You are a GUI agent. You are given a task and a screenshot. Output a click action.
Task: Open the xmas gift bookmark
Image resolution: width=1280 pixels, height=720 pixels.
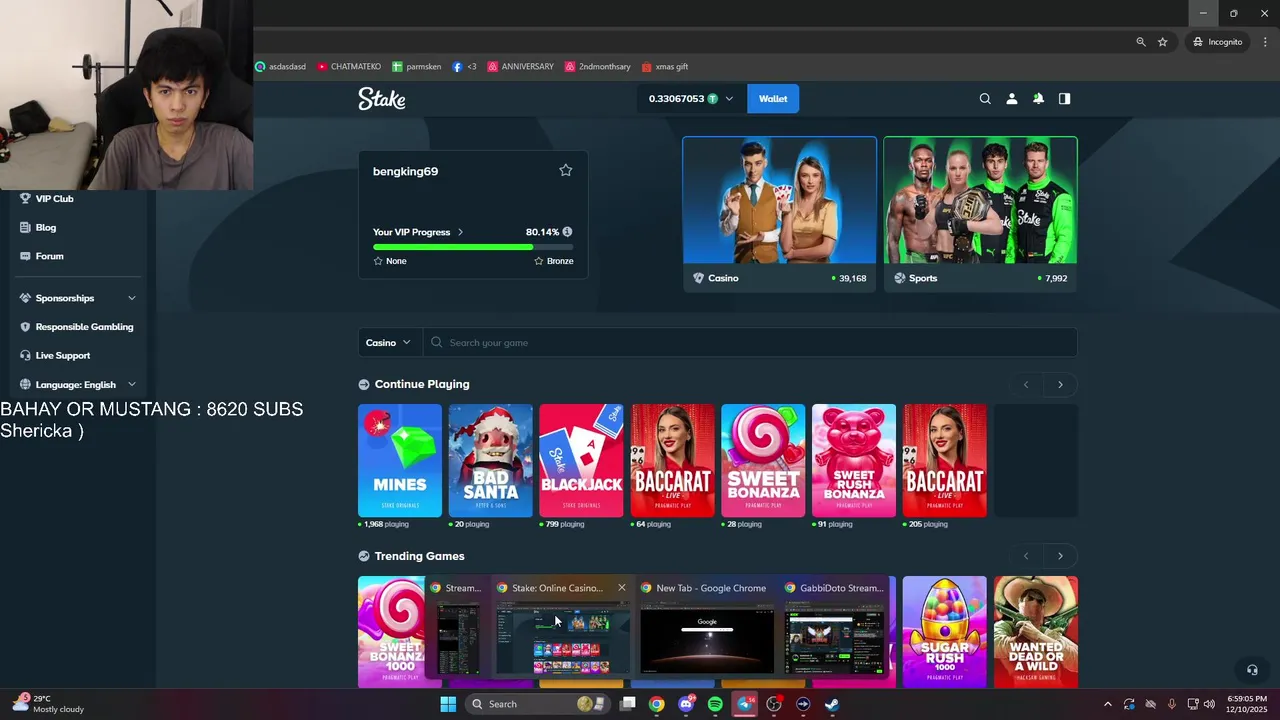point(664,67)
